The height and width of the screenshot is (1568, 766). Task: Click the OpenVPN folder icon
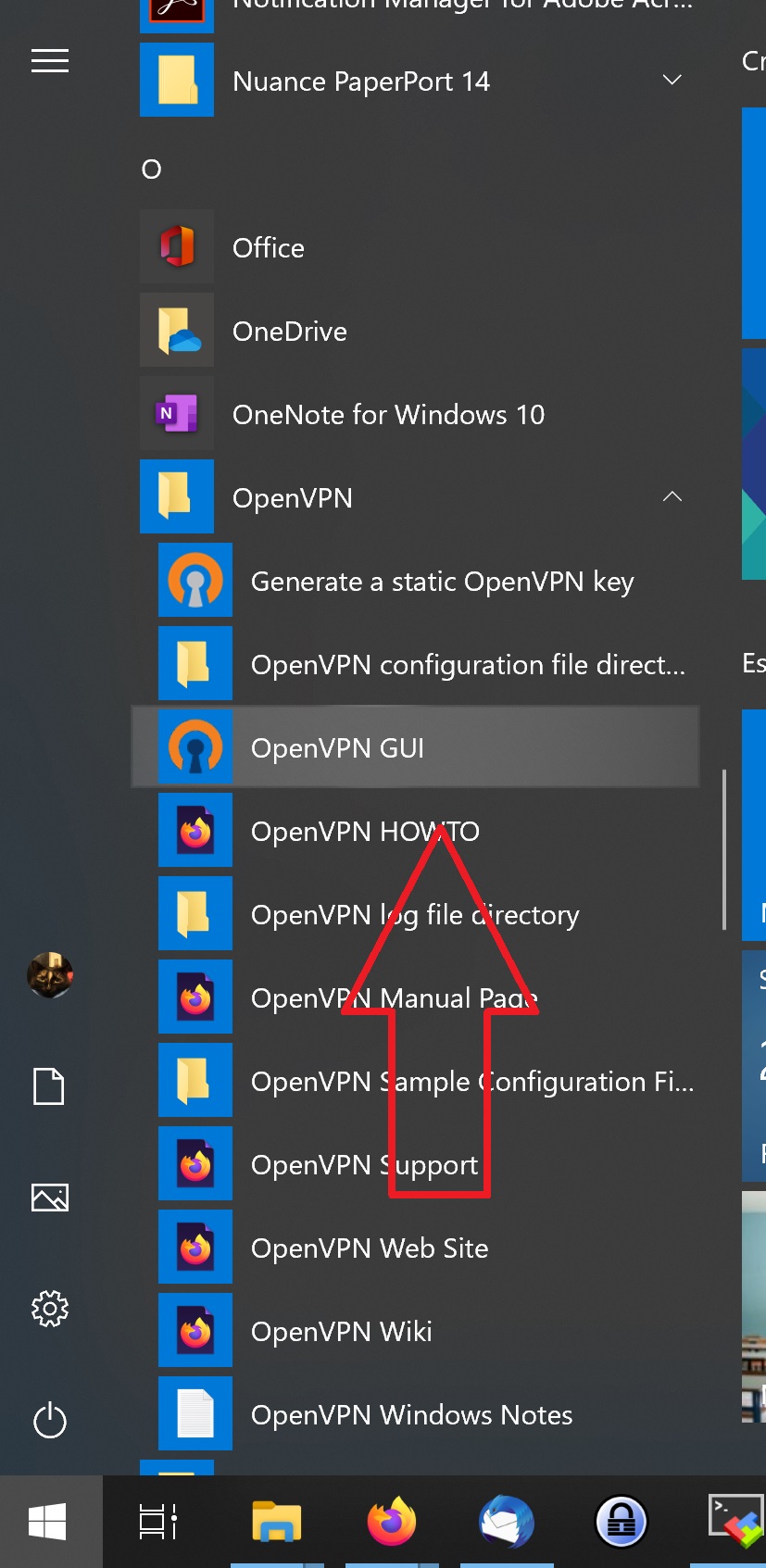pyautogui.click(x=177, y=496)
